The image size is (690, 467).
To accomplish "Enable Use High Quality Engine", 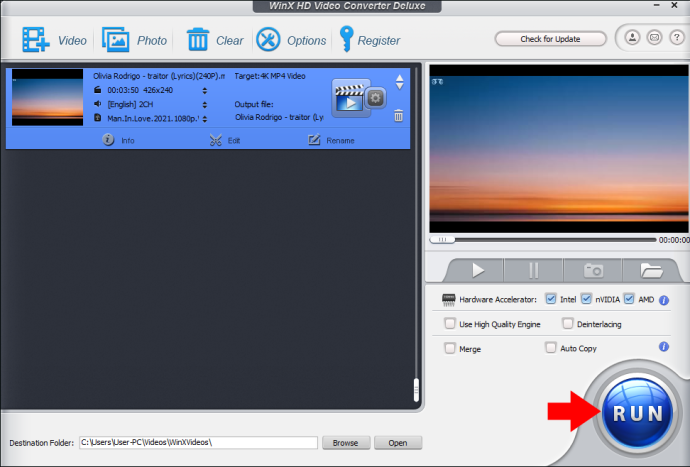I will [x=449, y=324].
